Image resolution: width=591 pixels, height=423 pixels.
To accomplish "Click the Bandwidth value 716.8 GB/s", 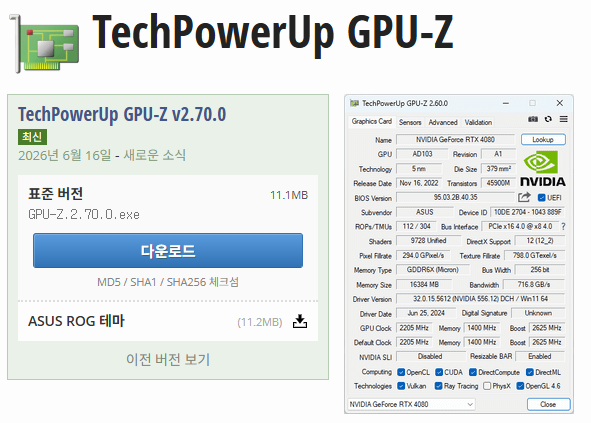I will pos(534,284).
